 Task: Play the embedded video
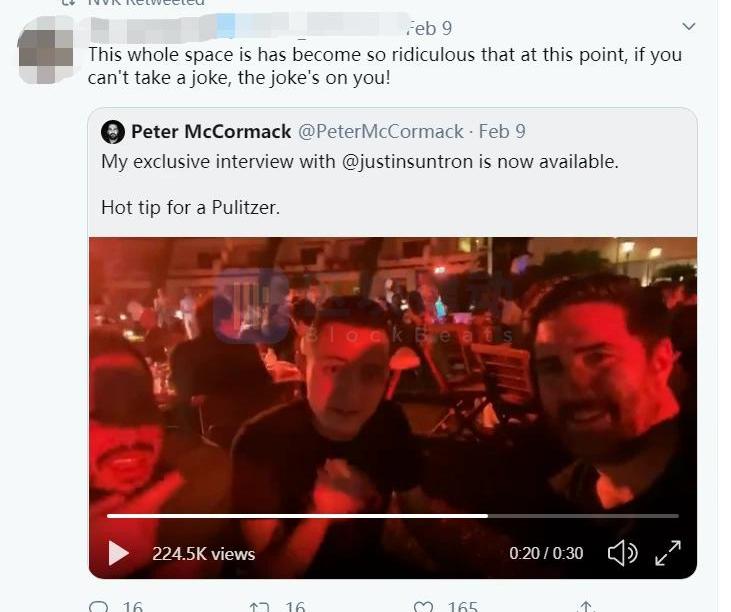(x=118, y=553)
